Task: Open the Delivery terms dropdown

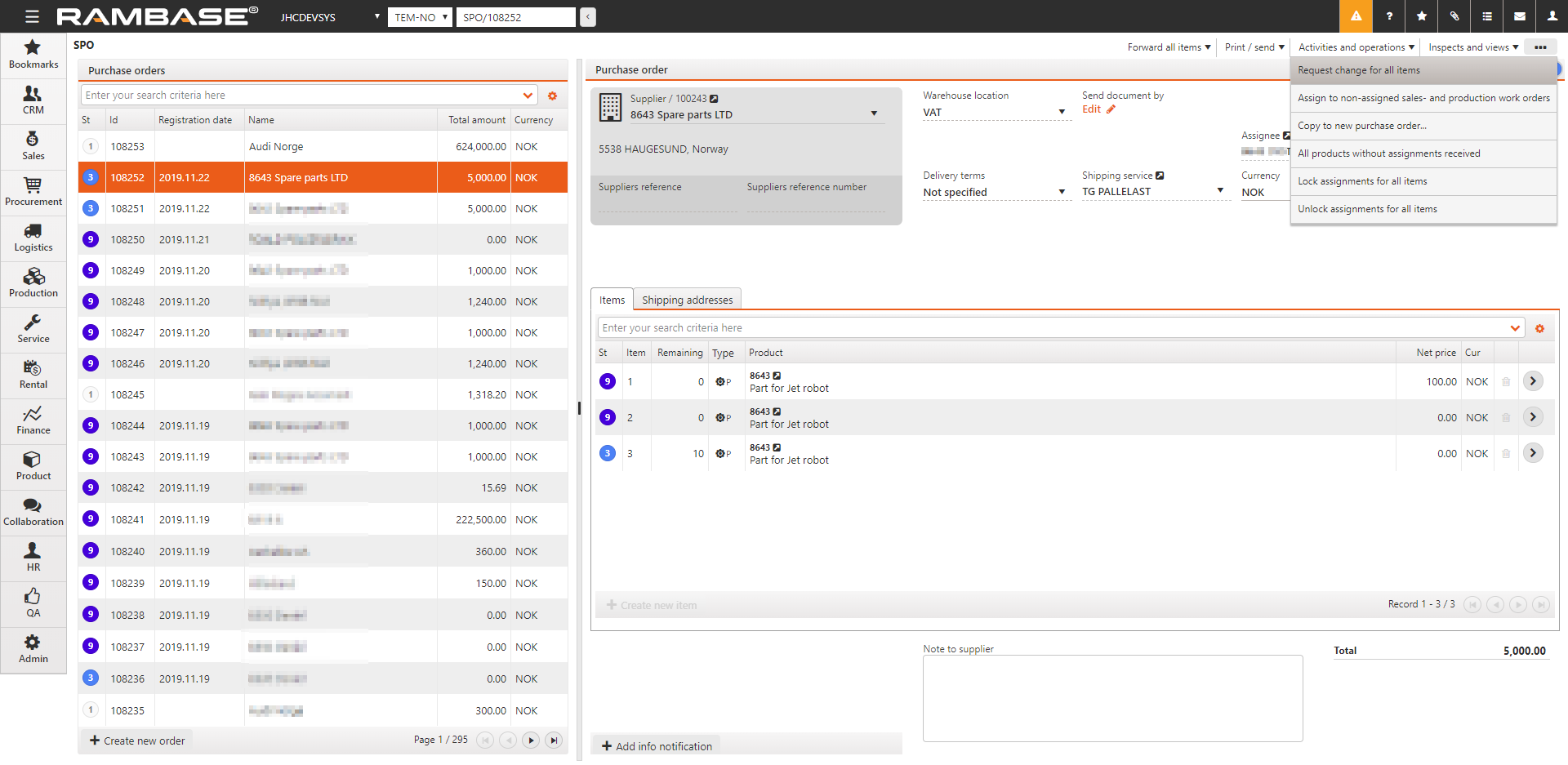Action: (x=1062, y=192)
